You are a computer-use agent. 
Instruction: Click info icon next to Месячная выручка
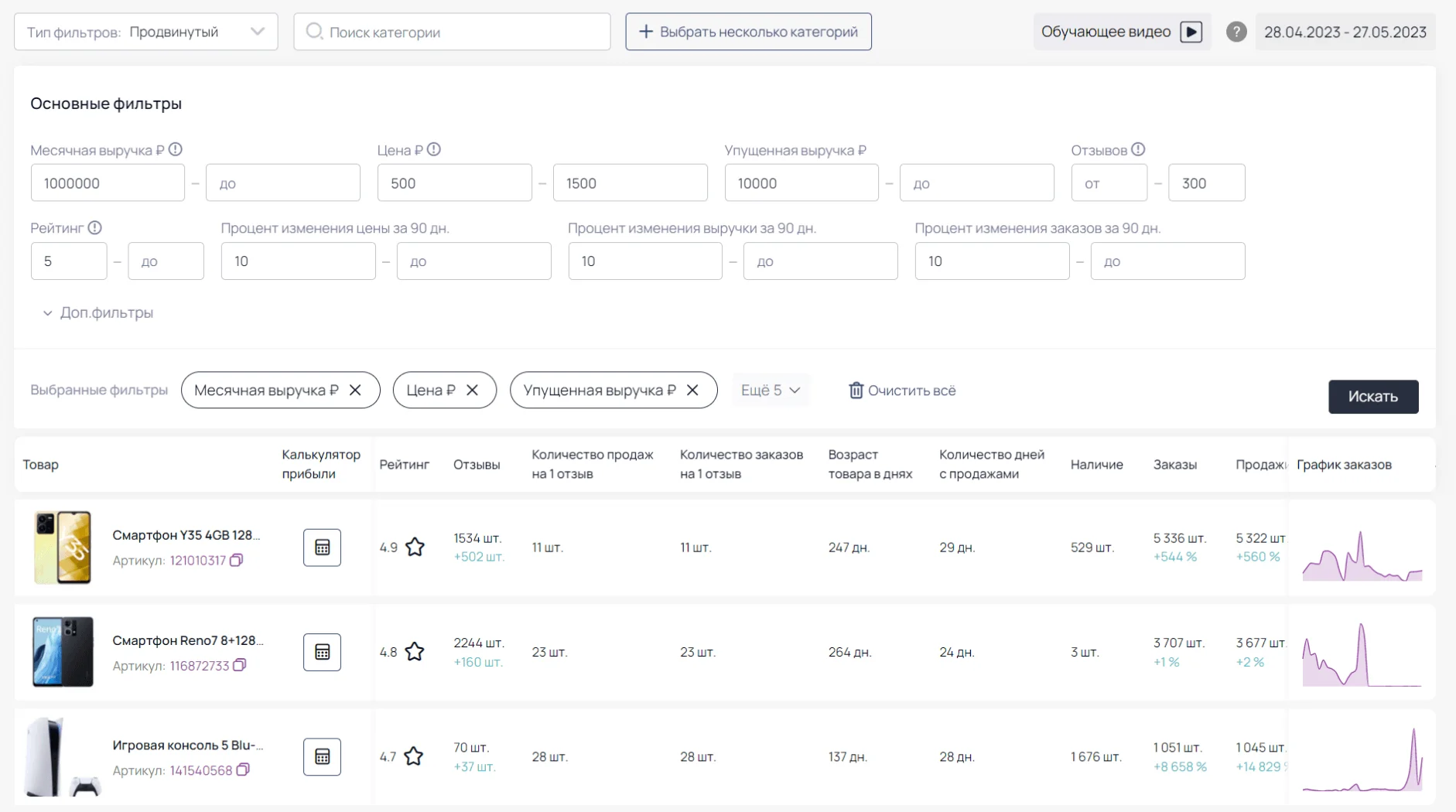(x=176, y=149)
